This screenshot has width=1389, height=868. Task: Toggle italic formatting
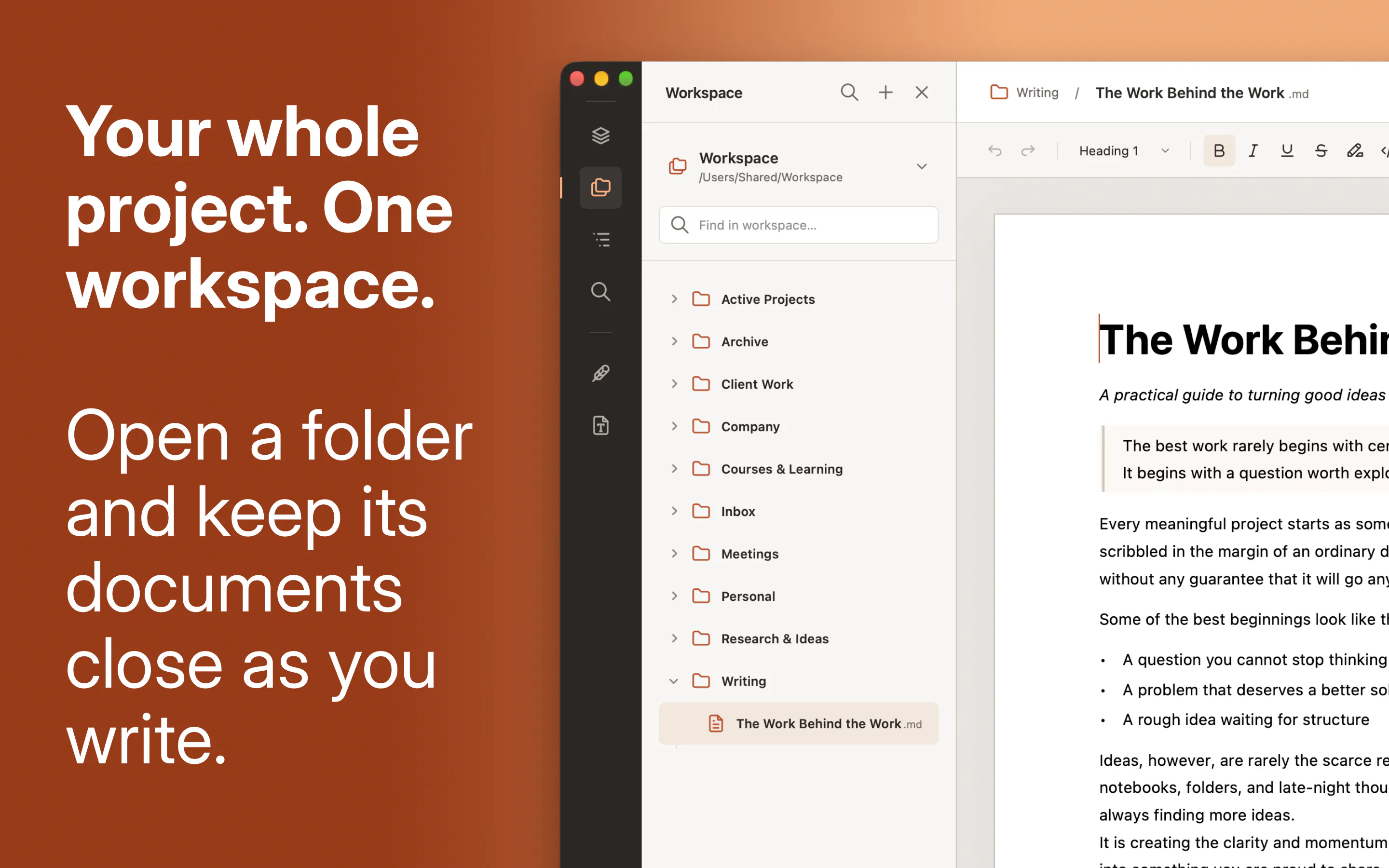(1253, 151)
